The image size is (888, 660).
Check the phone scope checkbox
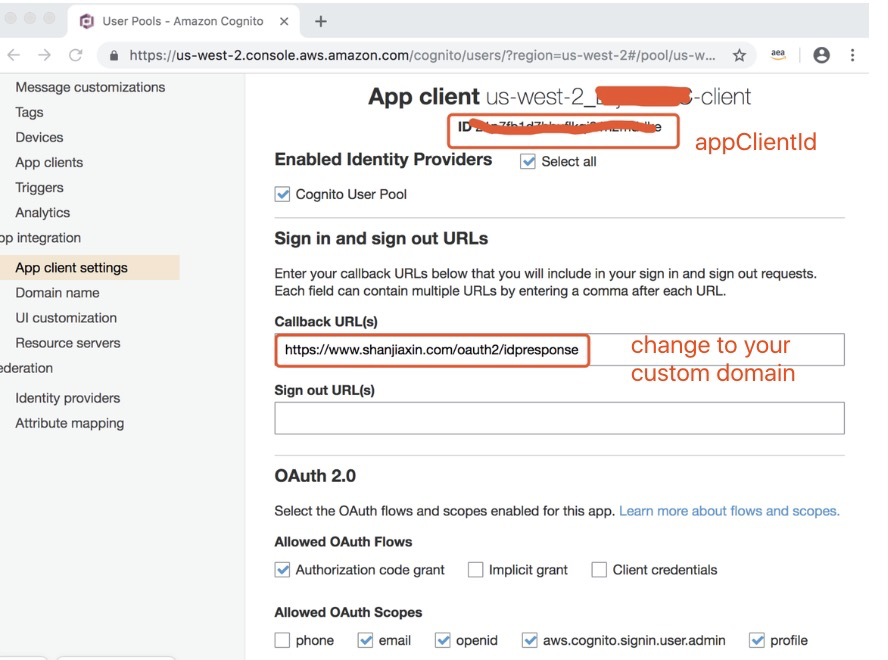[x=282, y=640]
